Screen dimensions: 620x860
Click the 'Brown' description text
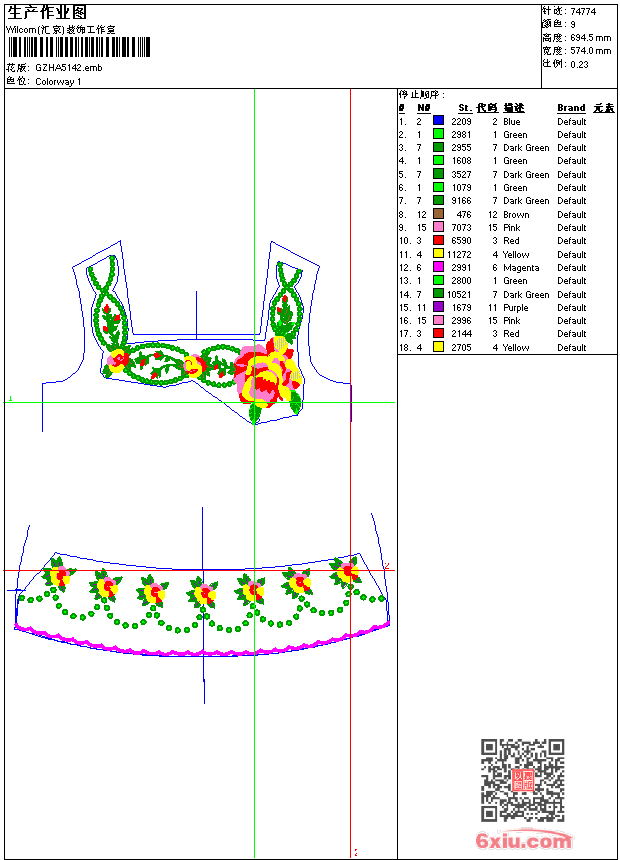pos(516,215)
